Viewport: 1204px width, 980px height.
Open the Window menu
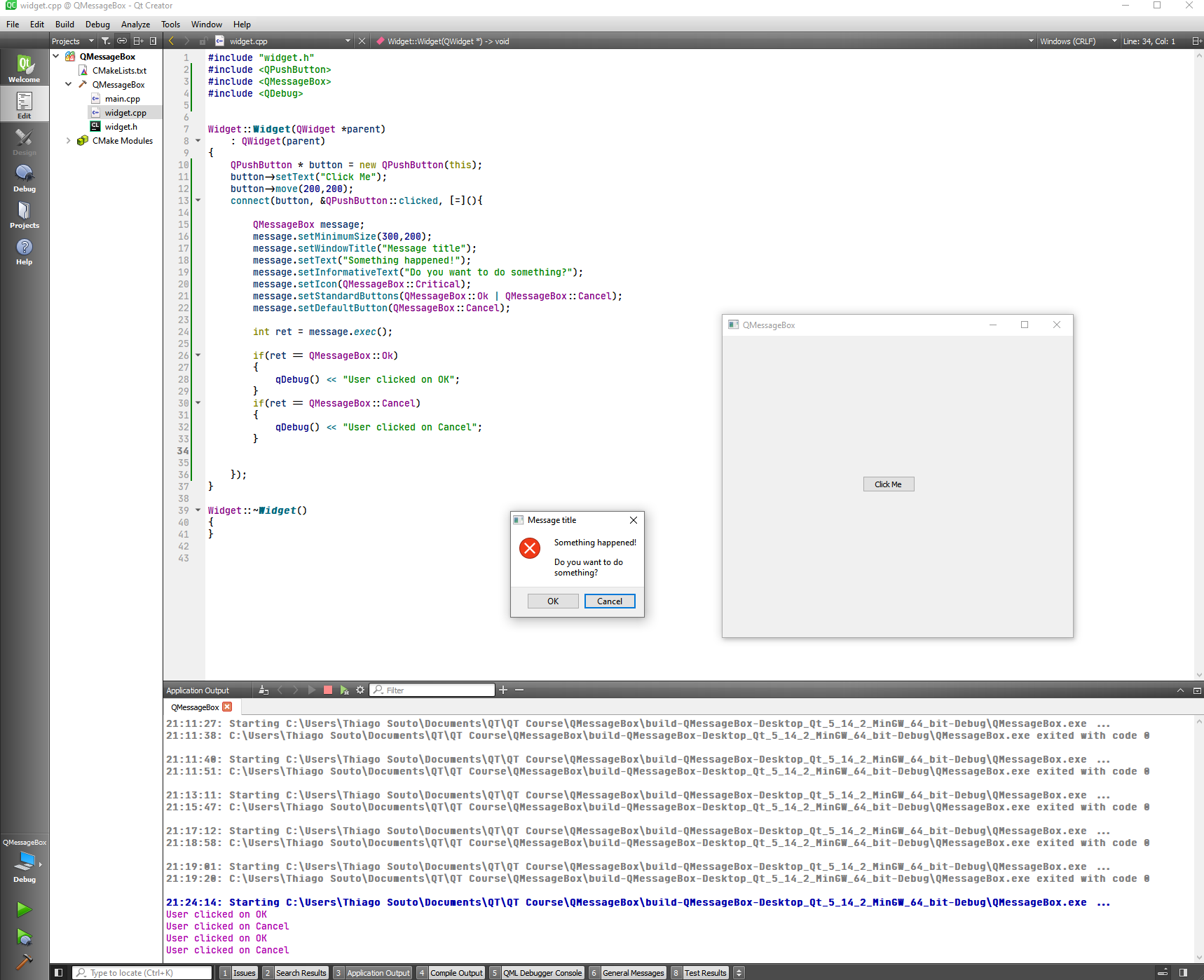point(207,24)
